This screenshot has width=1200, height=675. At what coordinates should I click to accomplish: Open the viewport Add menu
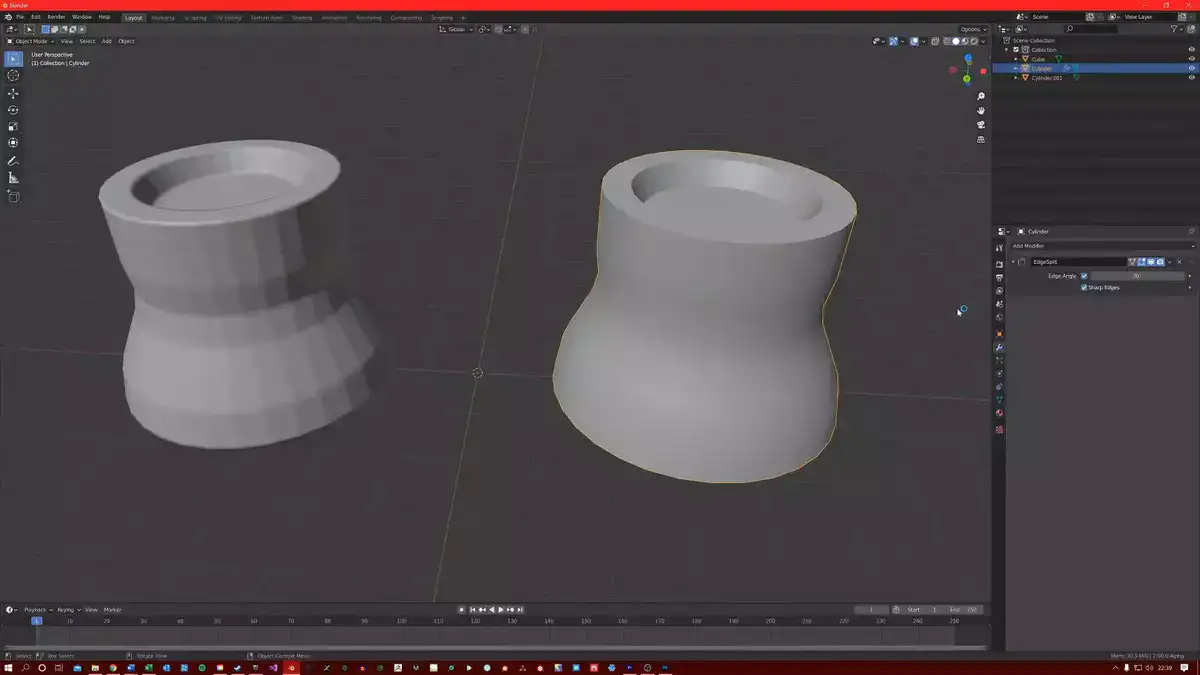coord(106,41)
